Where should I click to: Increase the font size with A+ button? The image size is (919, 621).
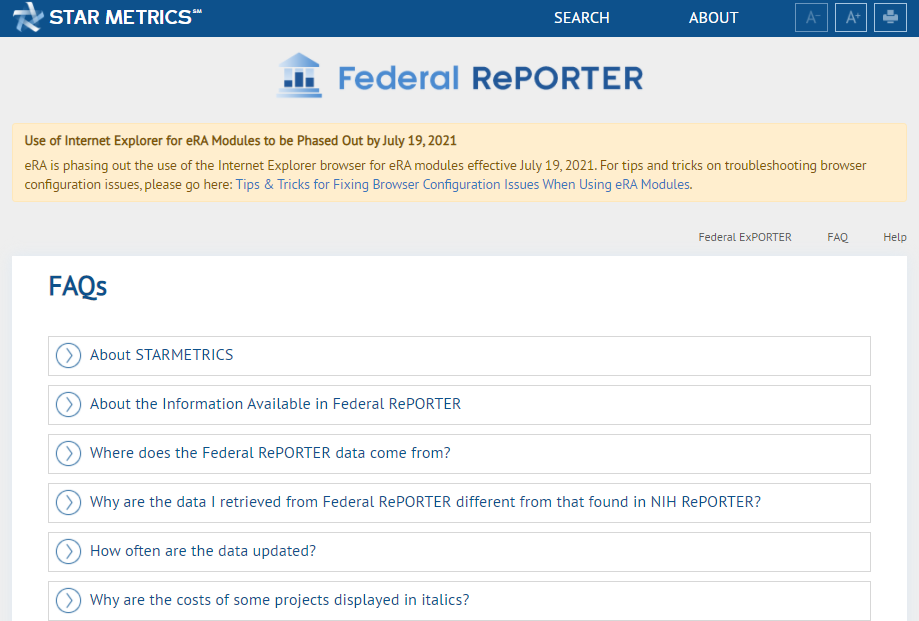coord(851,18)
